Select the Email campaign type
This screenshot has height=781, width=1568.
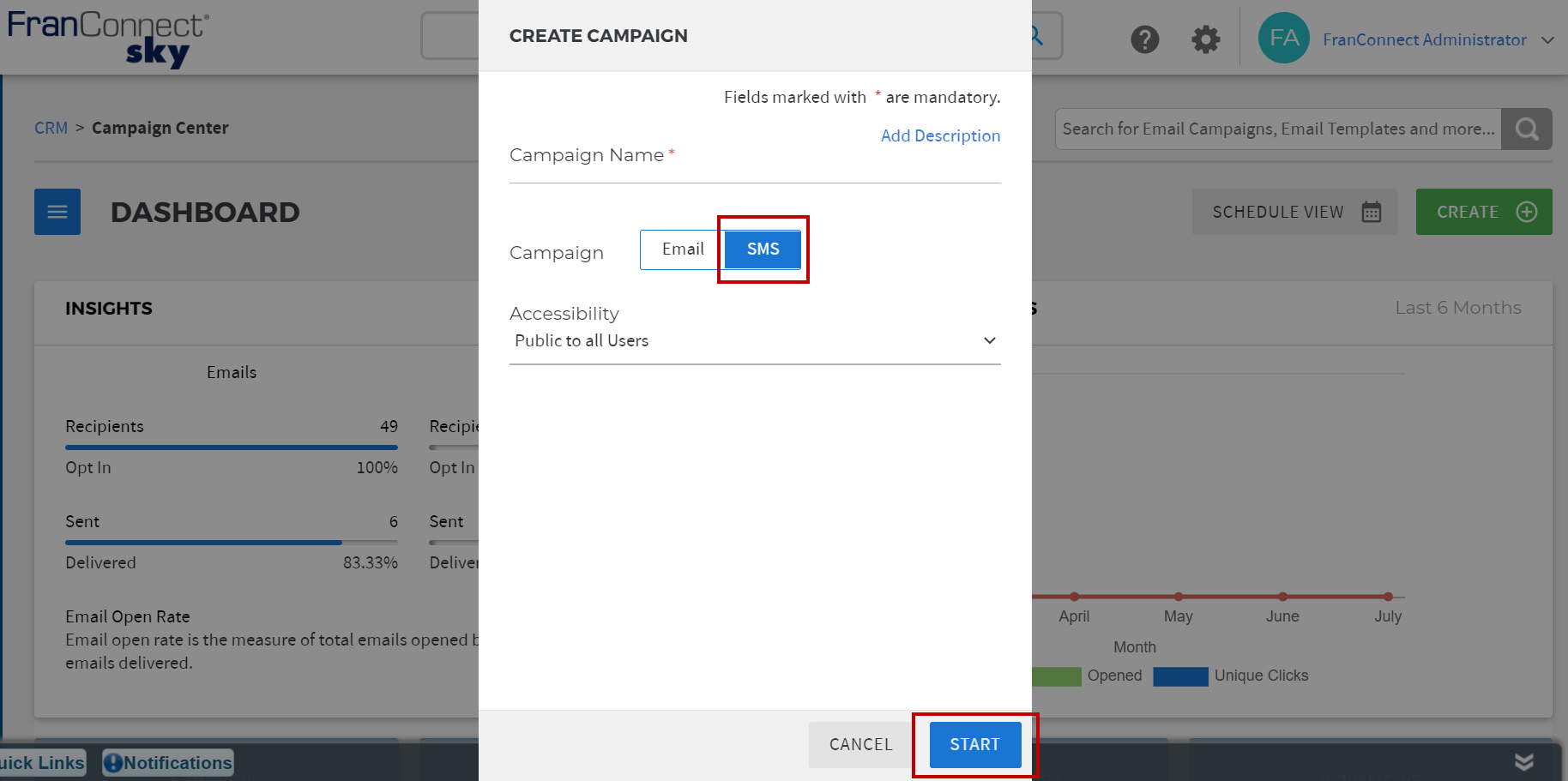[x=682, y=249]
